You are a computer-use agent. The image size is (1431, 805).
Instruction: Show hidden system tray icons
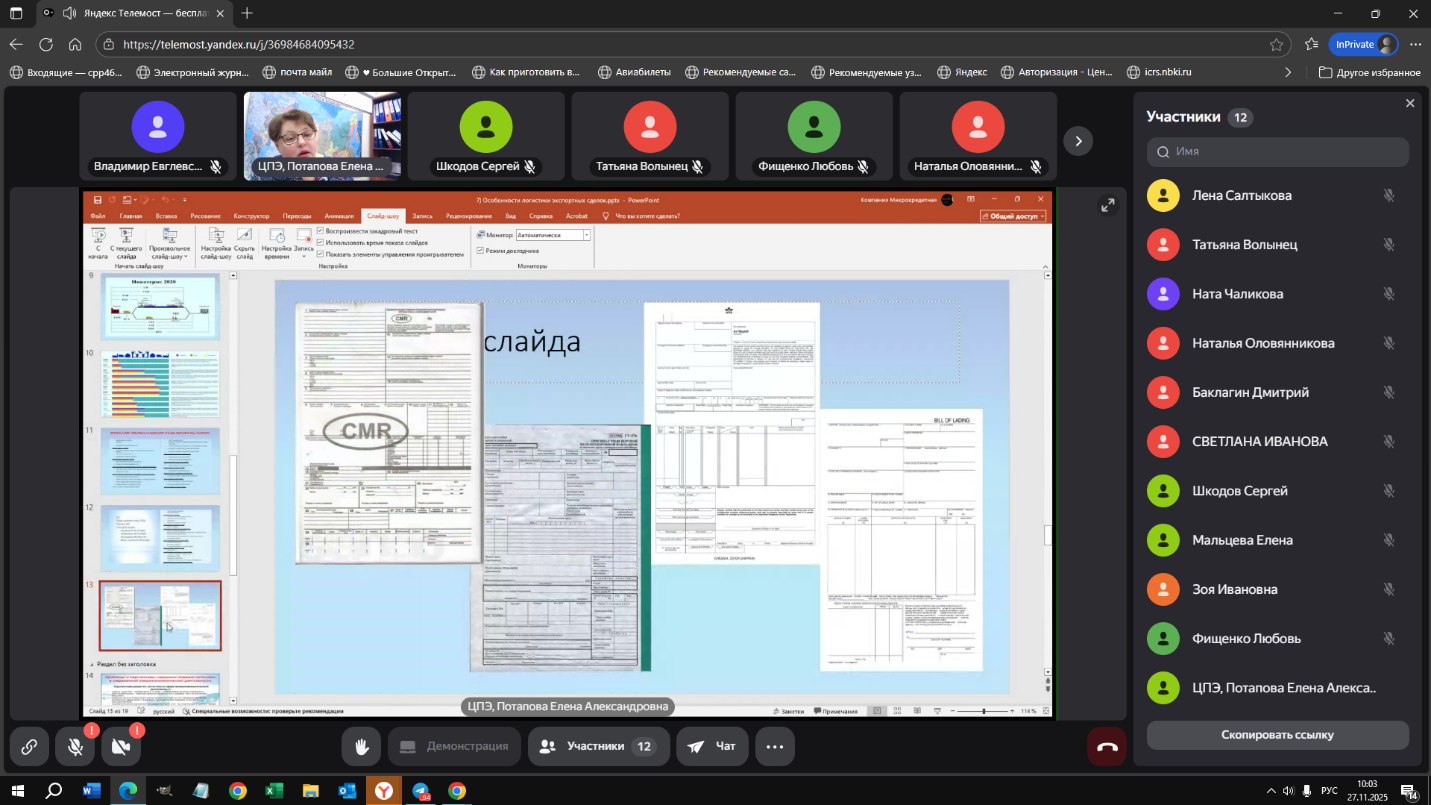(1271, 790)
